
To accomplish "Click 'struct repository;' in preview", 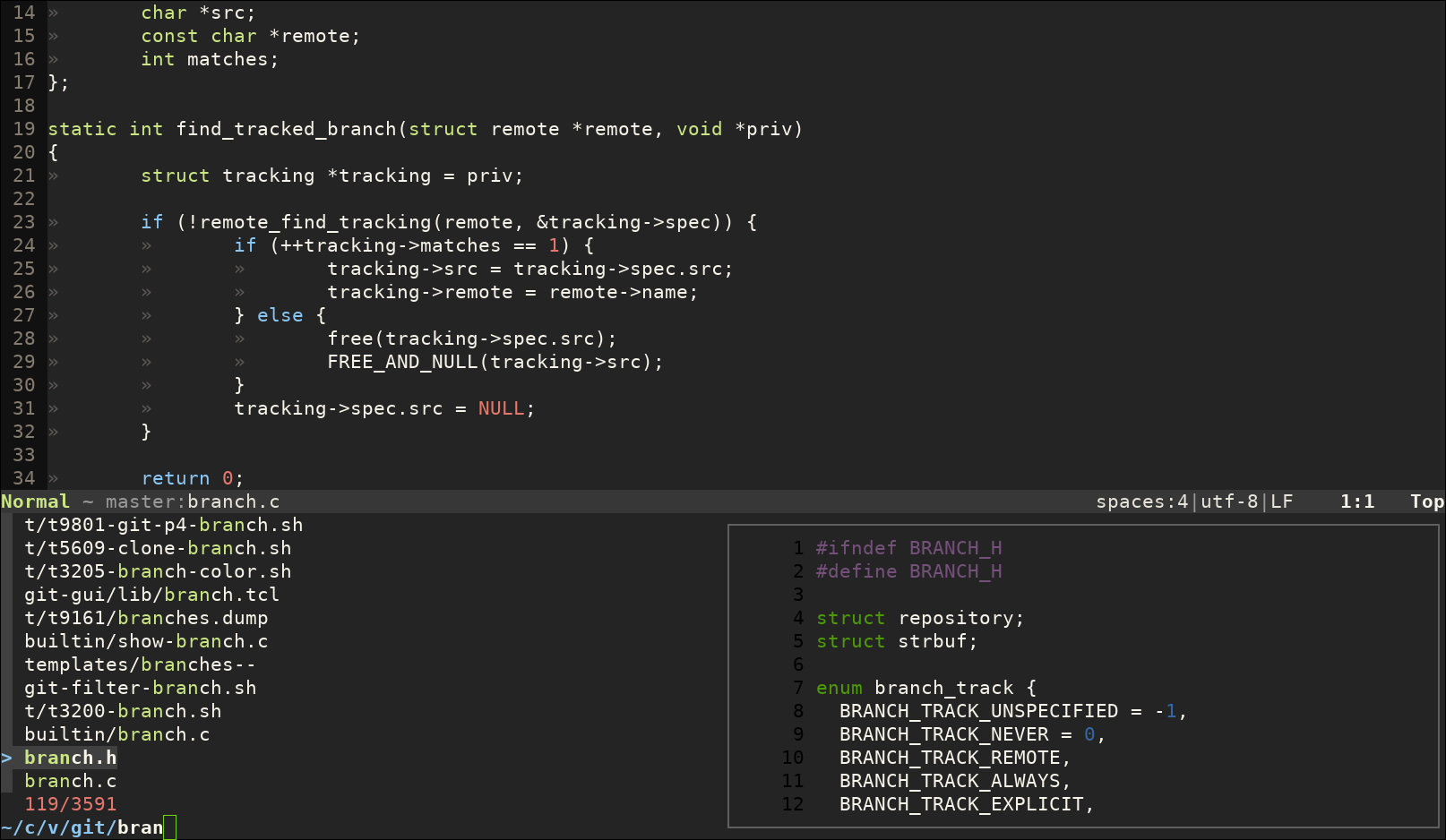I will click(920, 618).
